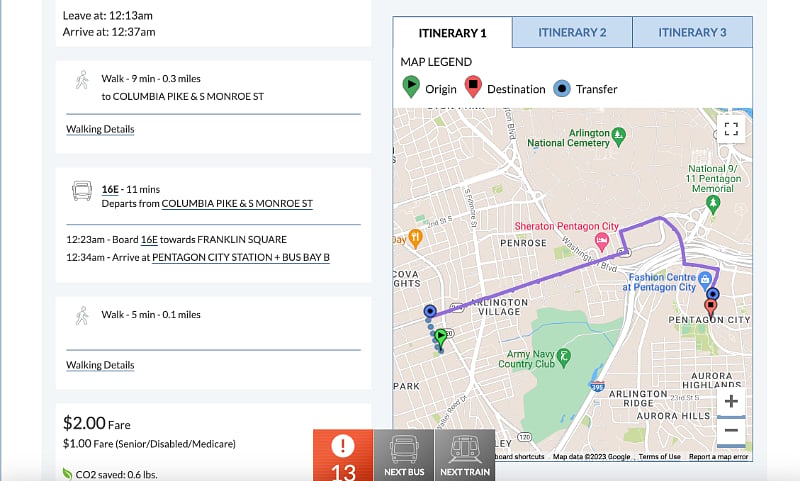This screenshot has height=481, width=800.
Task: Toggle fullscreen map view
Action: [x=731, y=129]
